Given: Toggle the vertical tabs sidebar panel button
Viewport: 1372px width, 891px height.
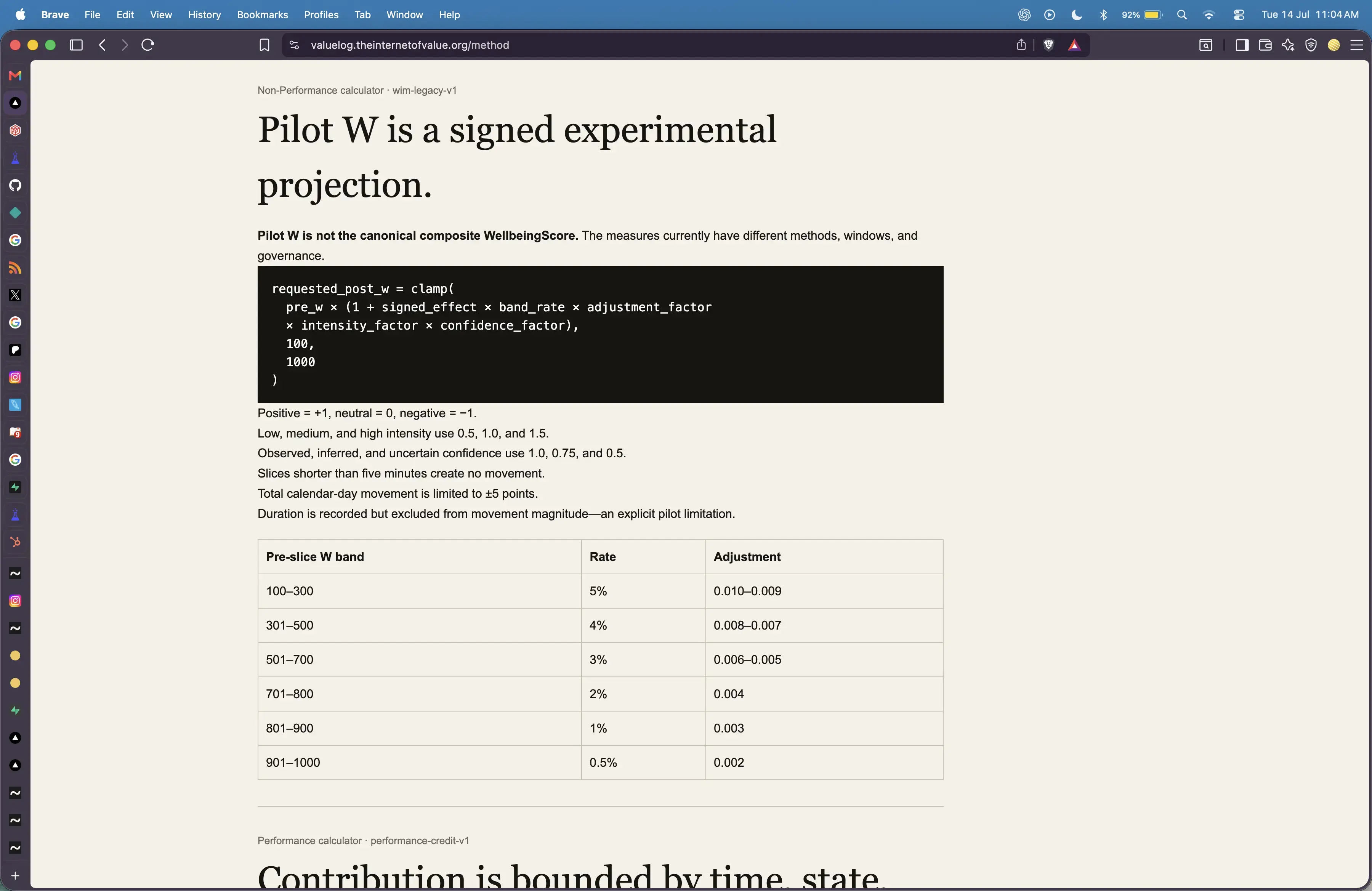Looking at the screenshot, I should 76,45.
